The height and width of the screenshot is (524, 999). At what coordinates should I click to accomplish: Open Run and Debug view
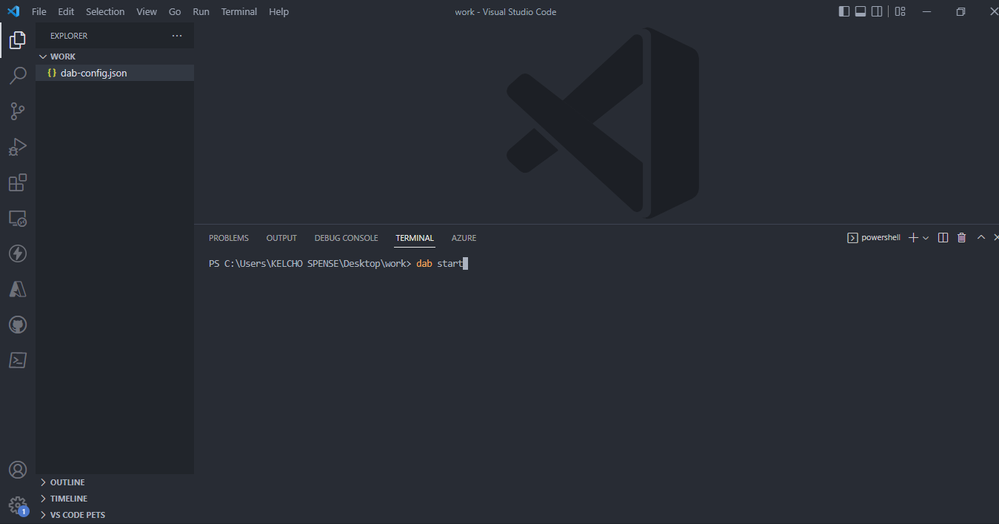click(18, 147)
